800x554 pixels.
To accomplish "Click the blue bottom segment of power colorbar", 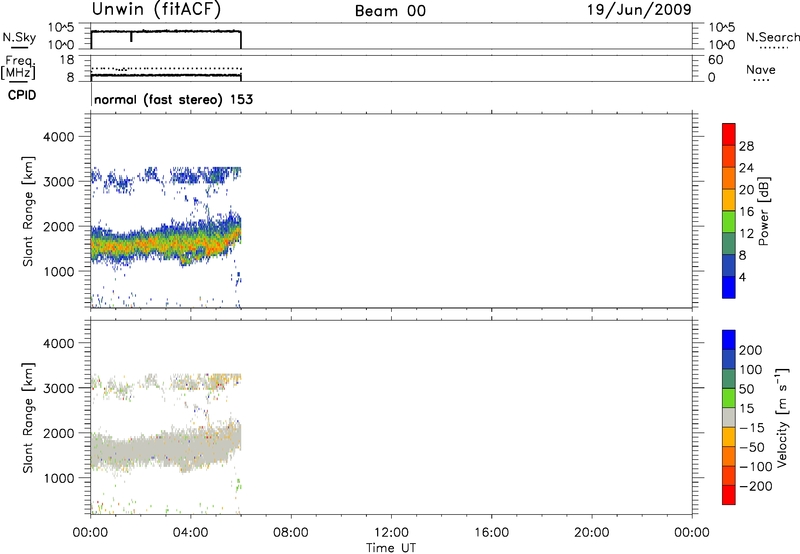I will pyautogui.click(x=729, y=287).
